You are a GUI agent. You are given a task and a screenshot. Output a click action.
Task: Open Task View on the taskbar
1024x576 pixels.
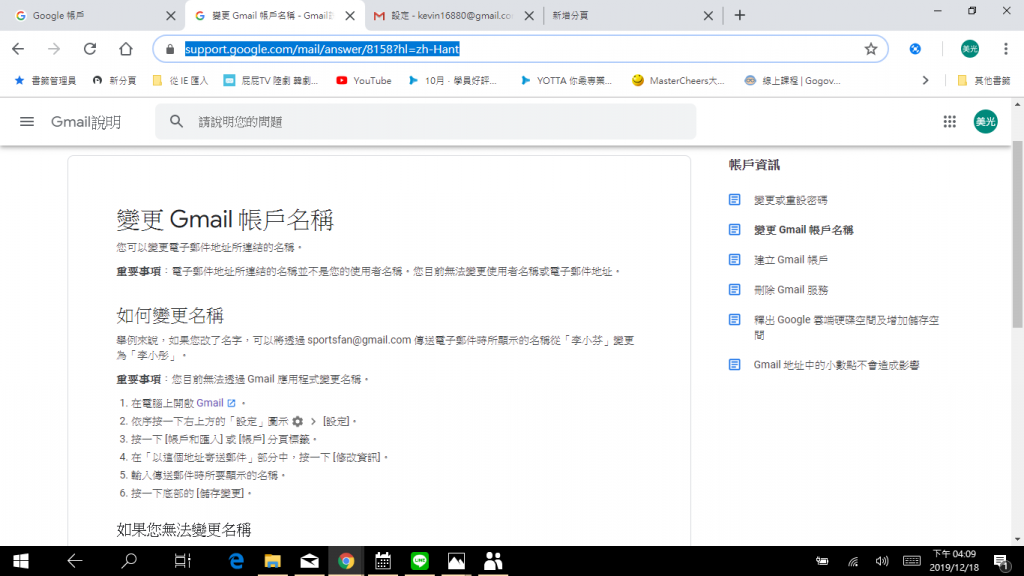click(182, 561)
